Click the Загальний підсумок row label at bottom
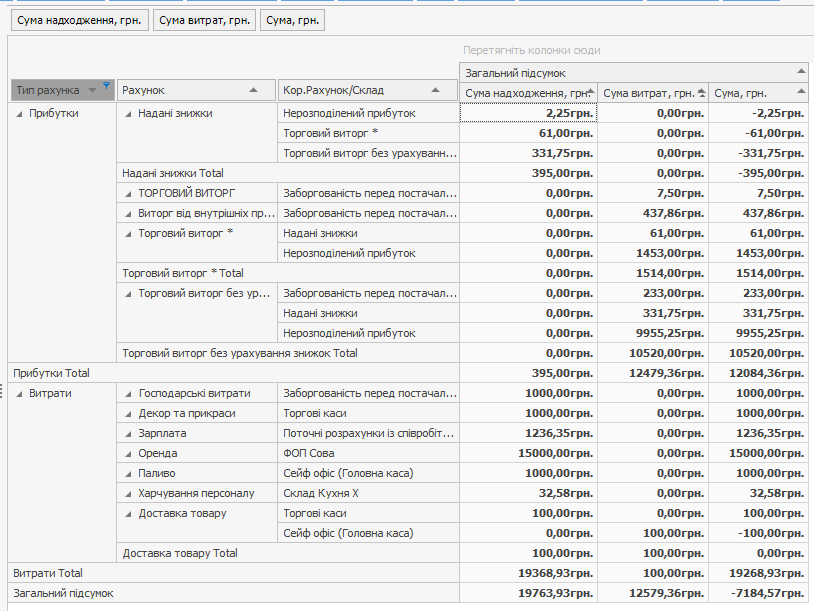Viewport: 814px width, 611px height. [63, 593]
